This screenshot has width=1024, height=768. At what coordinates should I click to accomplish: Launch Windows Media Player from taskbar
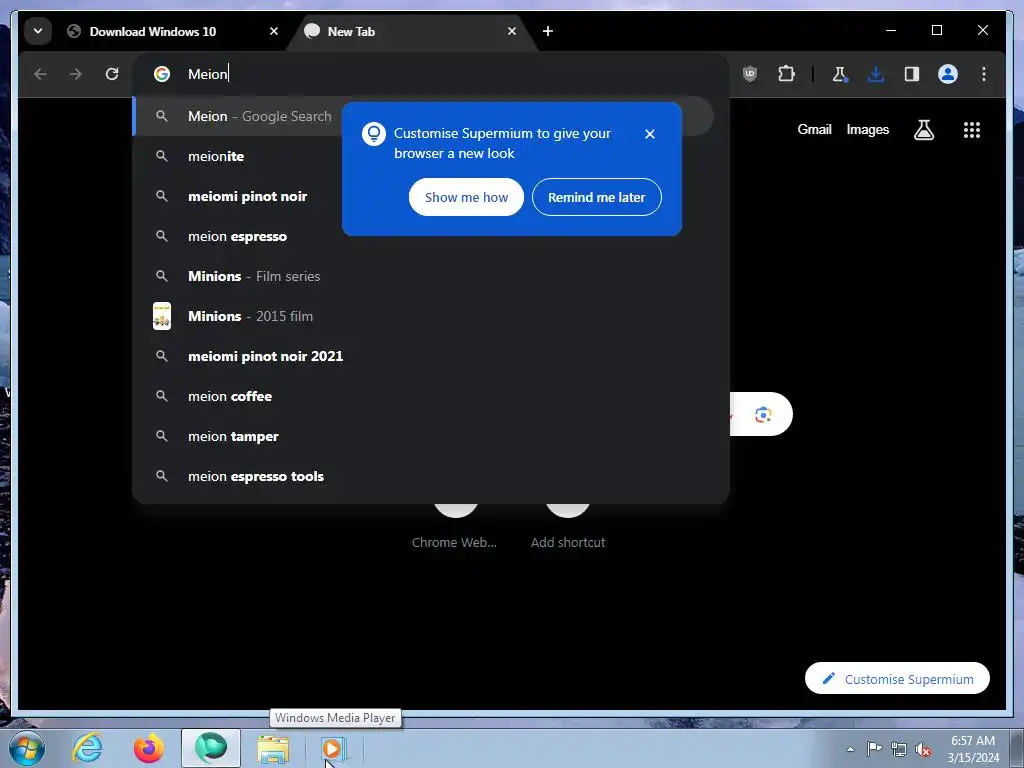pos(333,748)
